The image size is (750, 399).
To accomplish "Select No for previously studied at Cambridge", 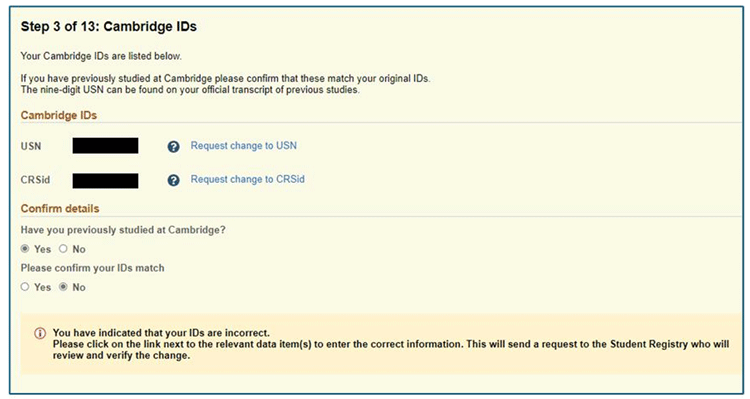I will [x=63, y=248].
